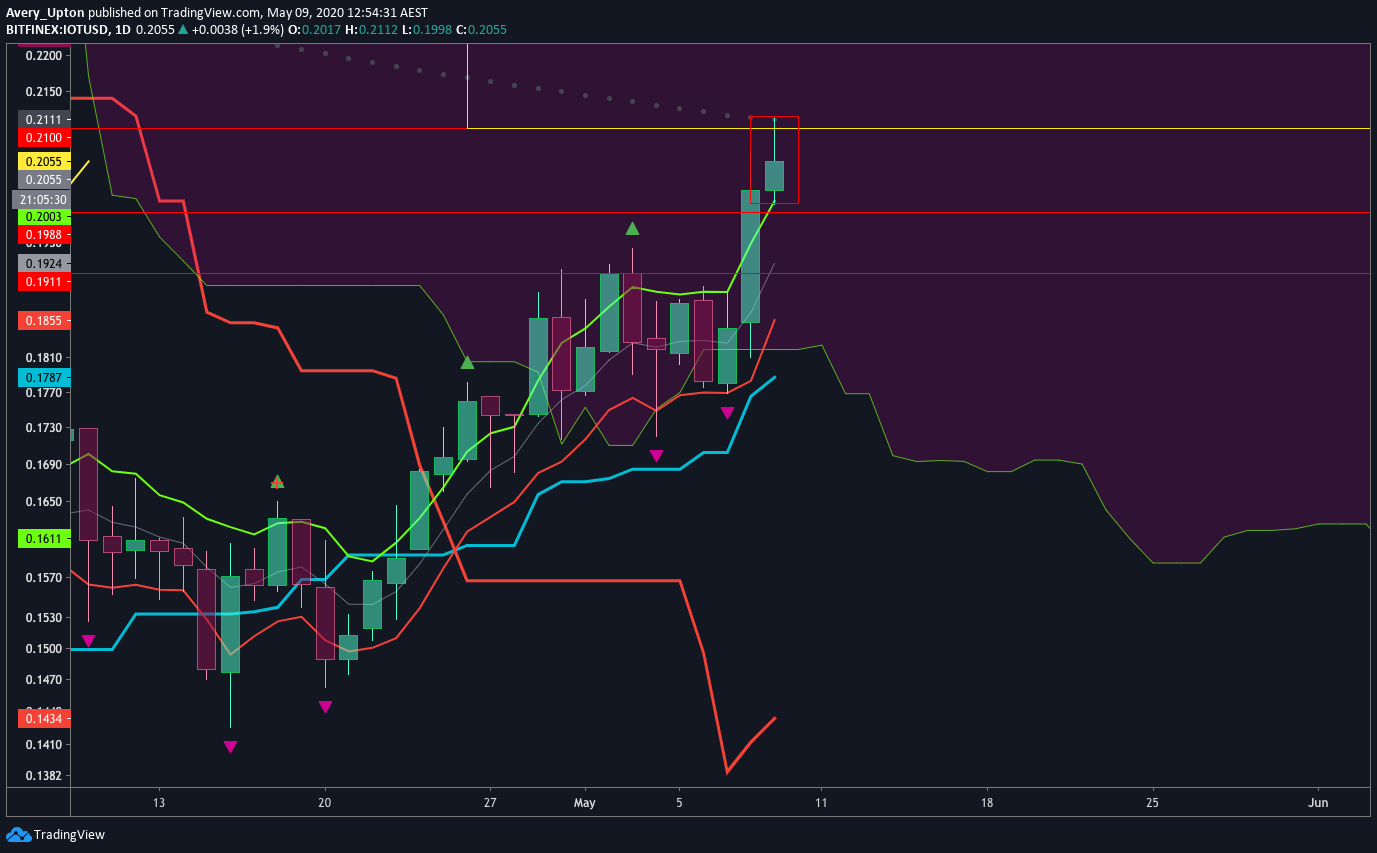Click the green up triangle above early May candles
Screen dimensions: 1377x853
(632, 229)
